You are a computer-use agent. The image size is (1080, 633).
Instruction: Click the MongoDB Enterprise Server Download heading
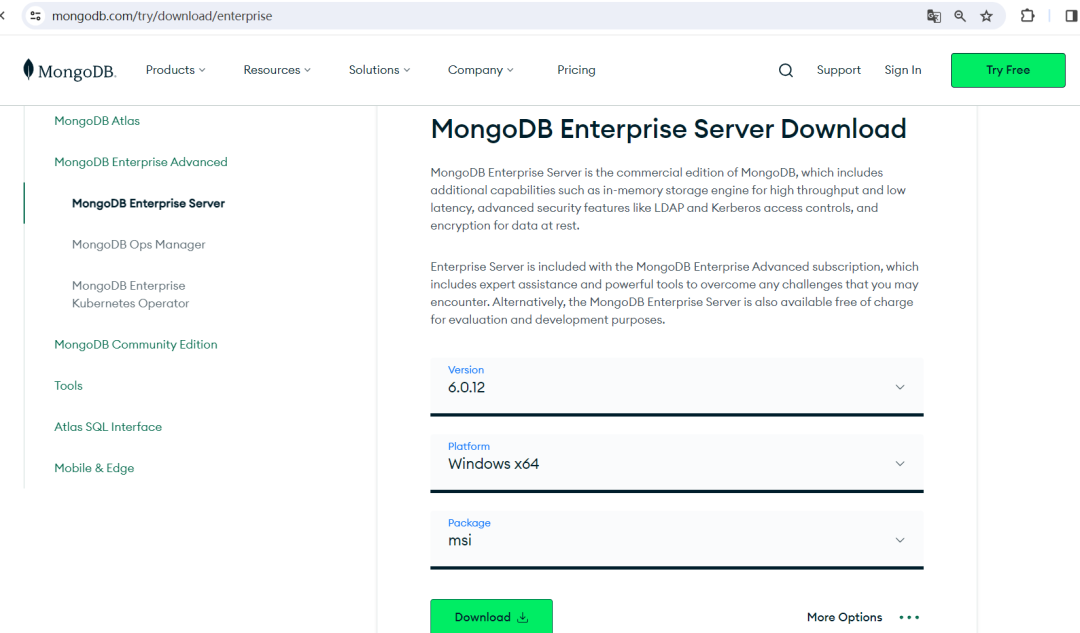(x=668, y=129)
